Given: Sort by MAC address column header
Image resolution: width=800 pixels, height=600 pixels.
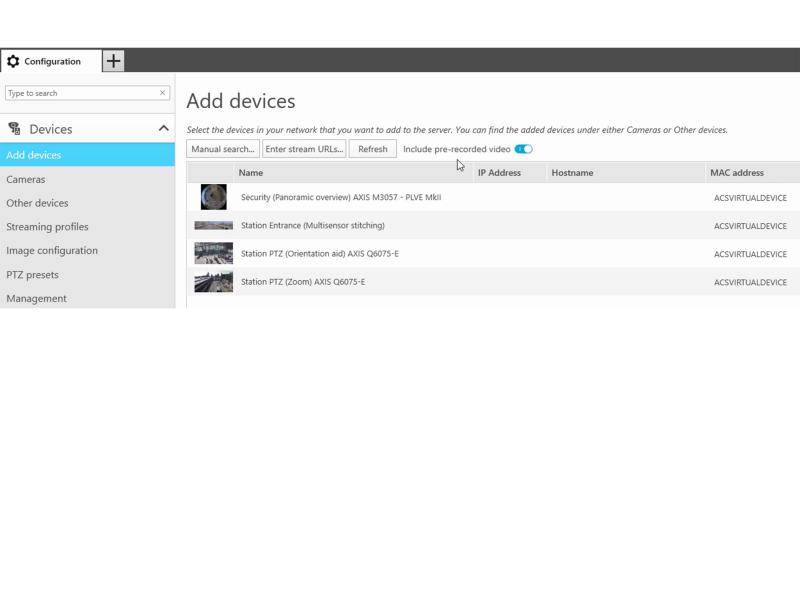Looking at the screenshot, I should coord(736,173).
